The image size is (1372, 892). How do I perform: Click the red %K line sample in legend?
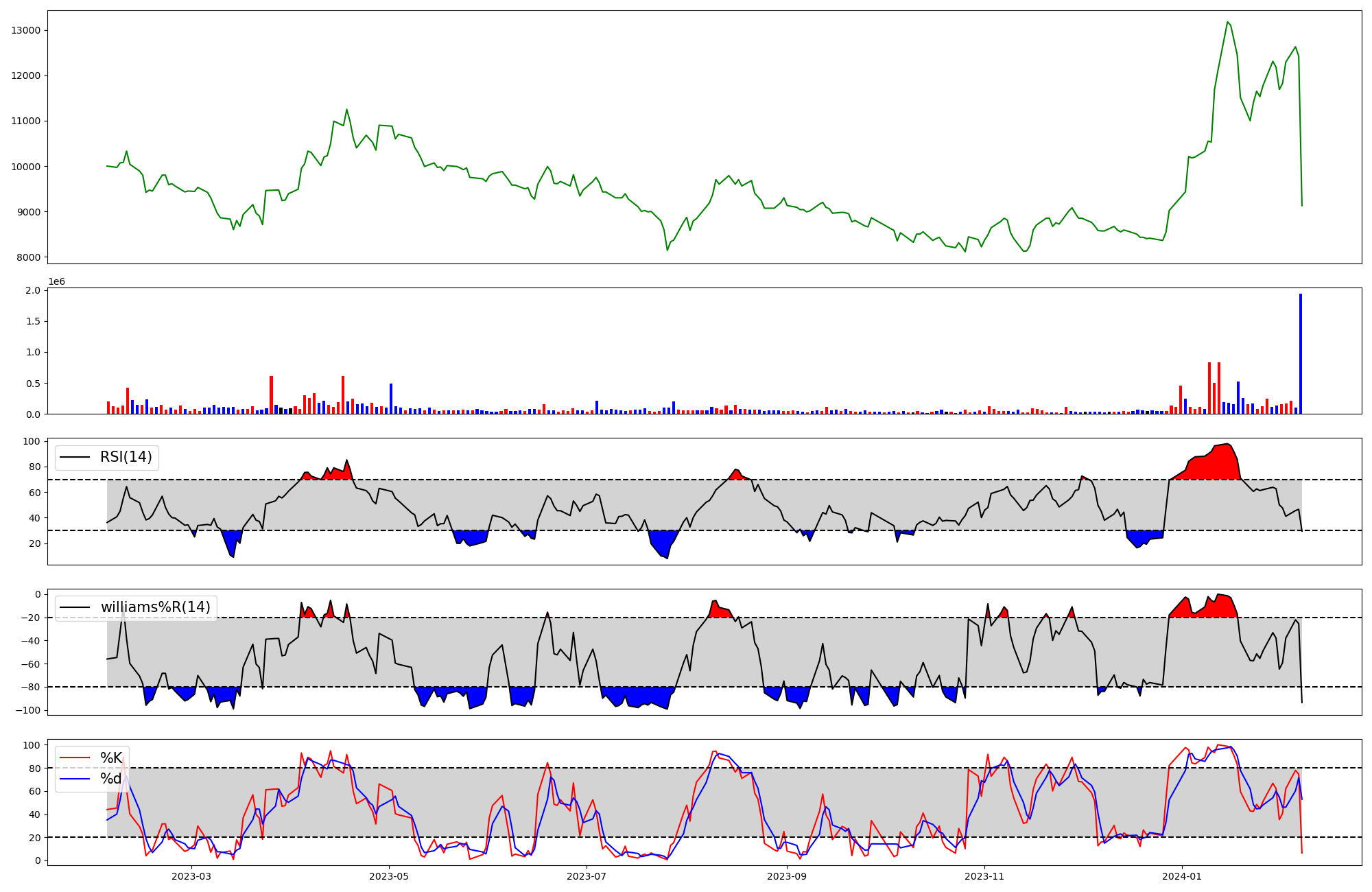(75, 758)
